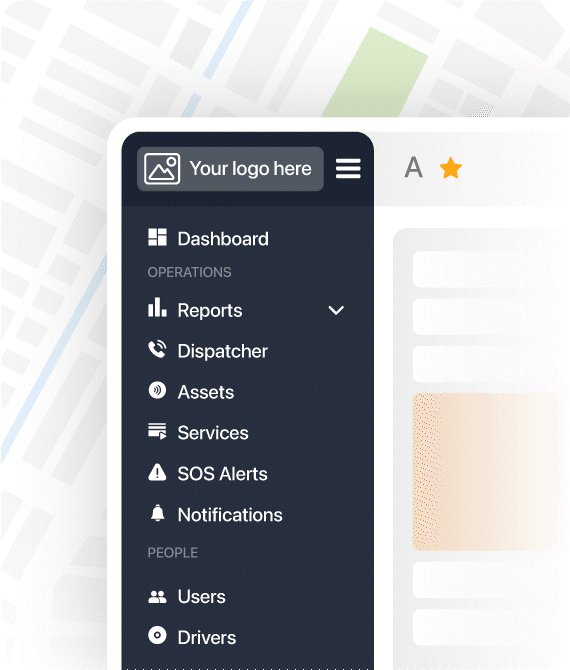Click the Assets signal circle icon
Screen dimensions: 570x670
pyautogui.click(x=157, y=390)
